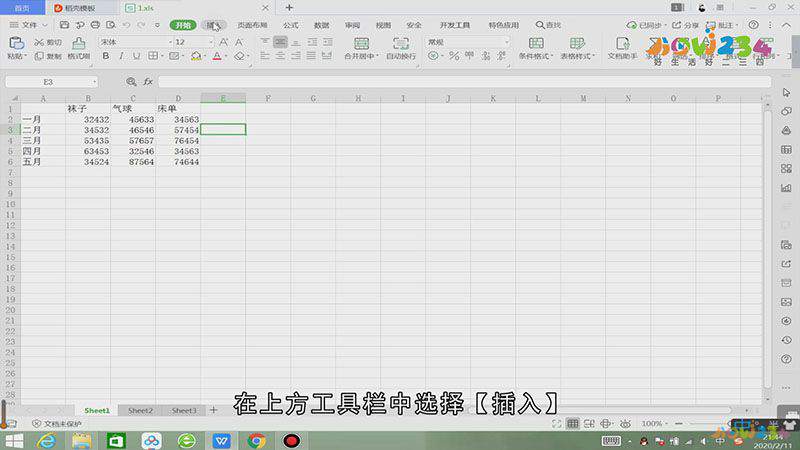Click the Merge and Center (合并居中) icon
This screenshot has height=450, width=800.
(361, 43)
